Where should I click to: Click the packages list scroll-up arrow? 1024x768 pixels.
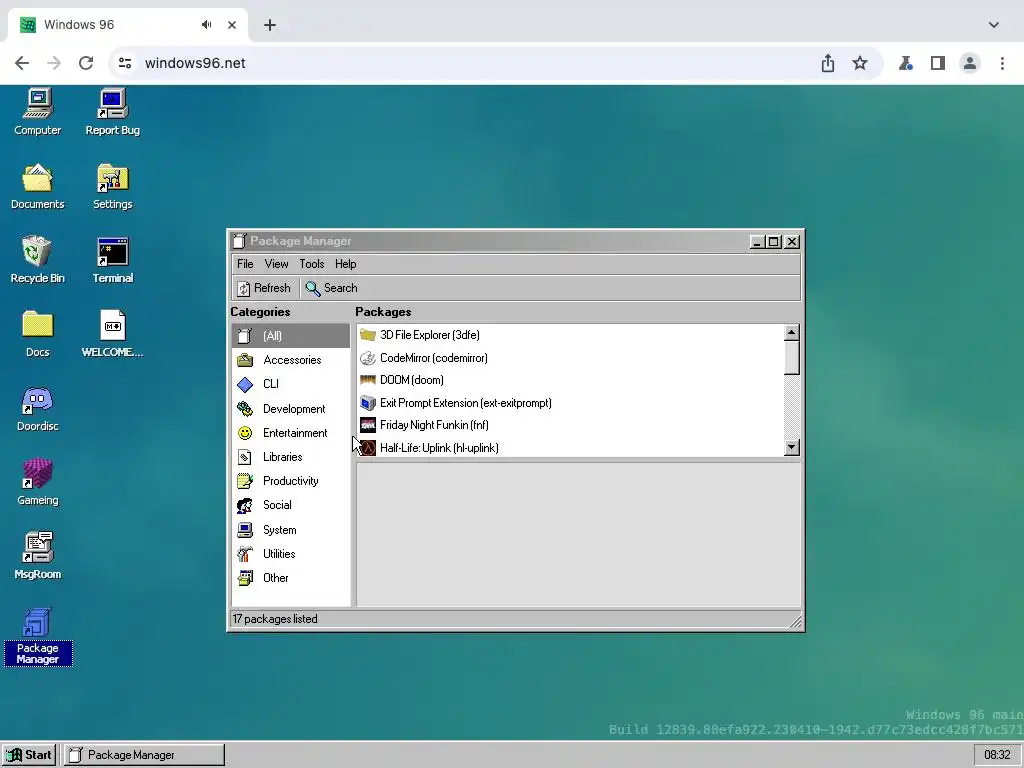tap(792, 332)
